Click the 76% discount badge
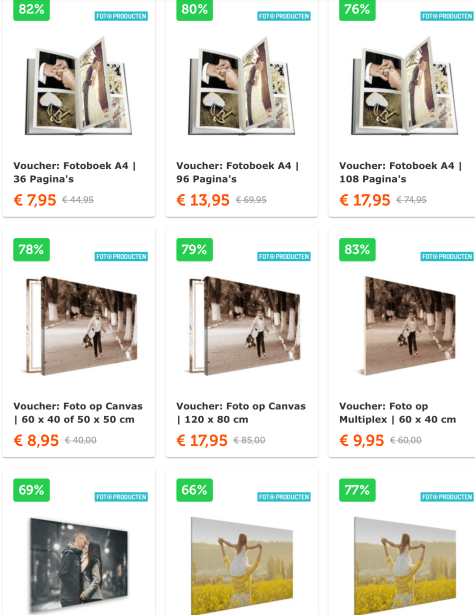The width and height of the screenshot is (475, 615). pyautogui.click(x=357, y=10)
